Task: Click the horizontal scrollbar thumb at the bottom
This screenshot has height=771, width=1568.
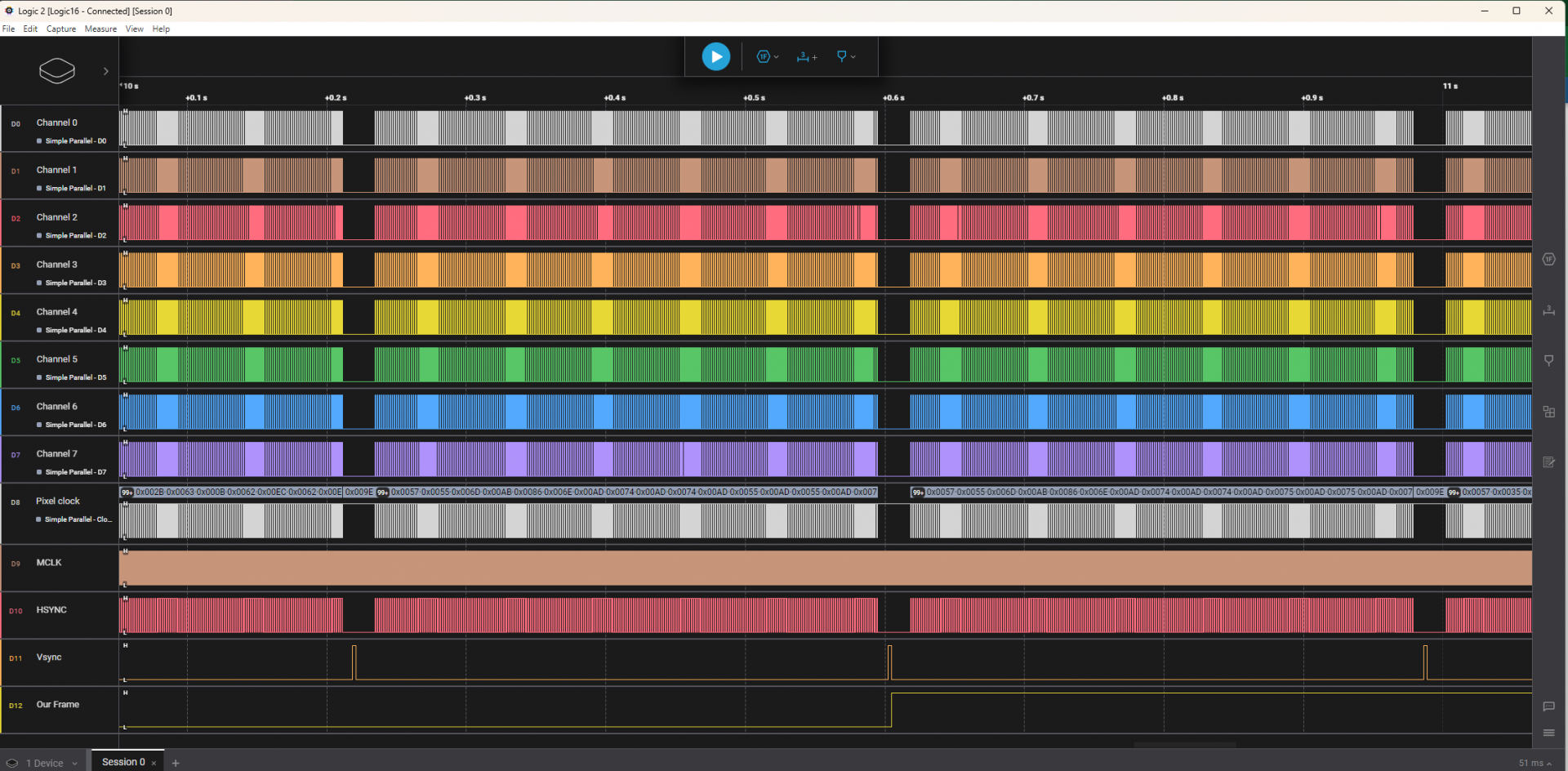Action: click(1184, 745)
